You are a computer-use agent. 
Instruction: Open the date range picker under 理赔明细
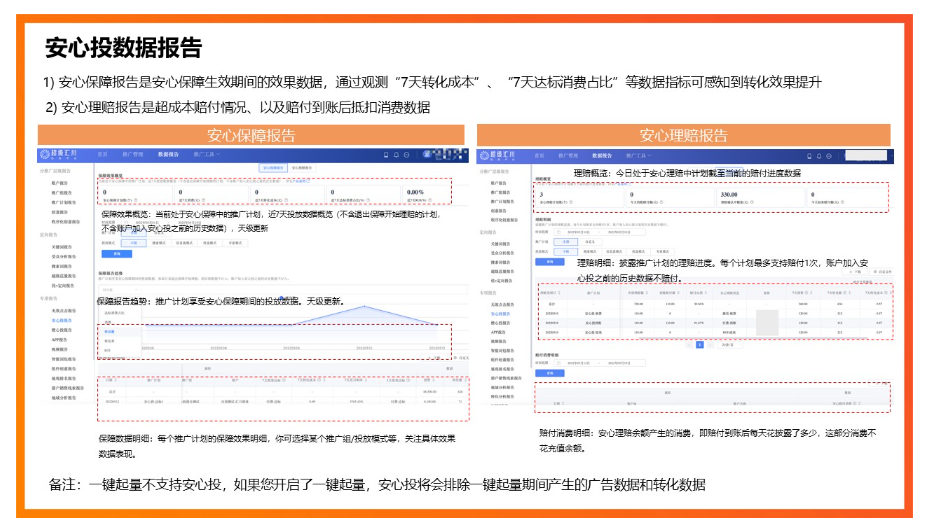tap(600, 232)
